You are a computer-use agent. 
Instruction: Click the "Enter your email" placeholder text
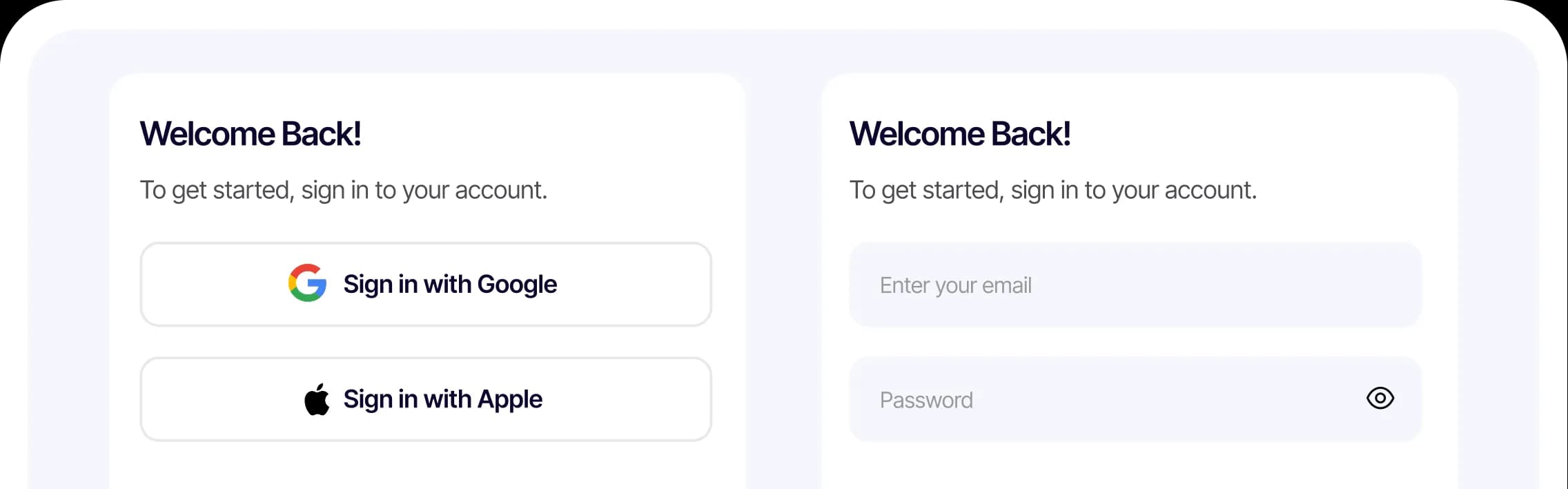click(955, 285)
